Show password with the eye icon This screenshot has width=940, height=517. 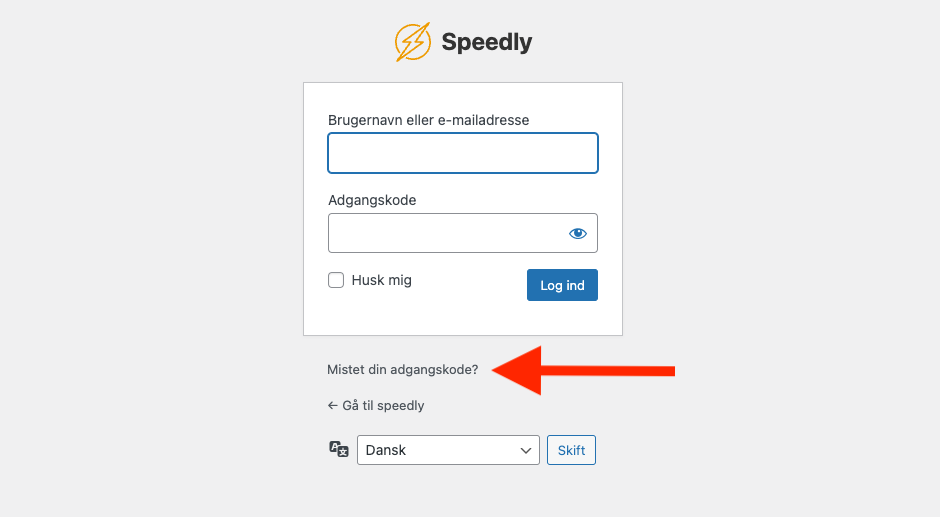(x=578, y=233)
